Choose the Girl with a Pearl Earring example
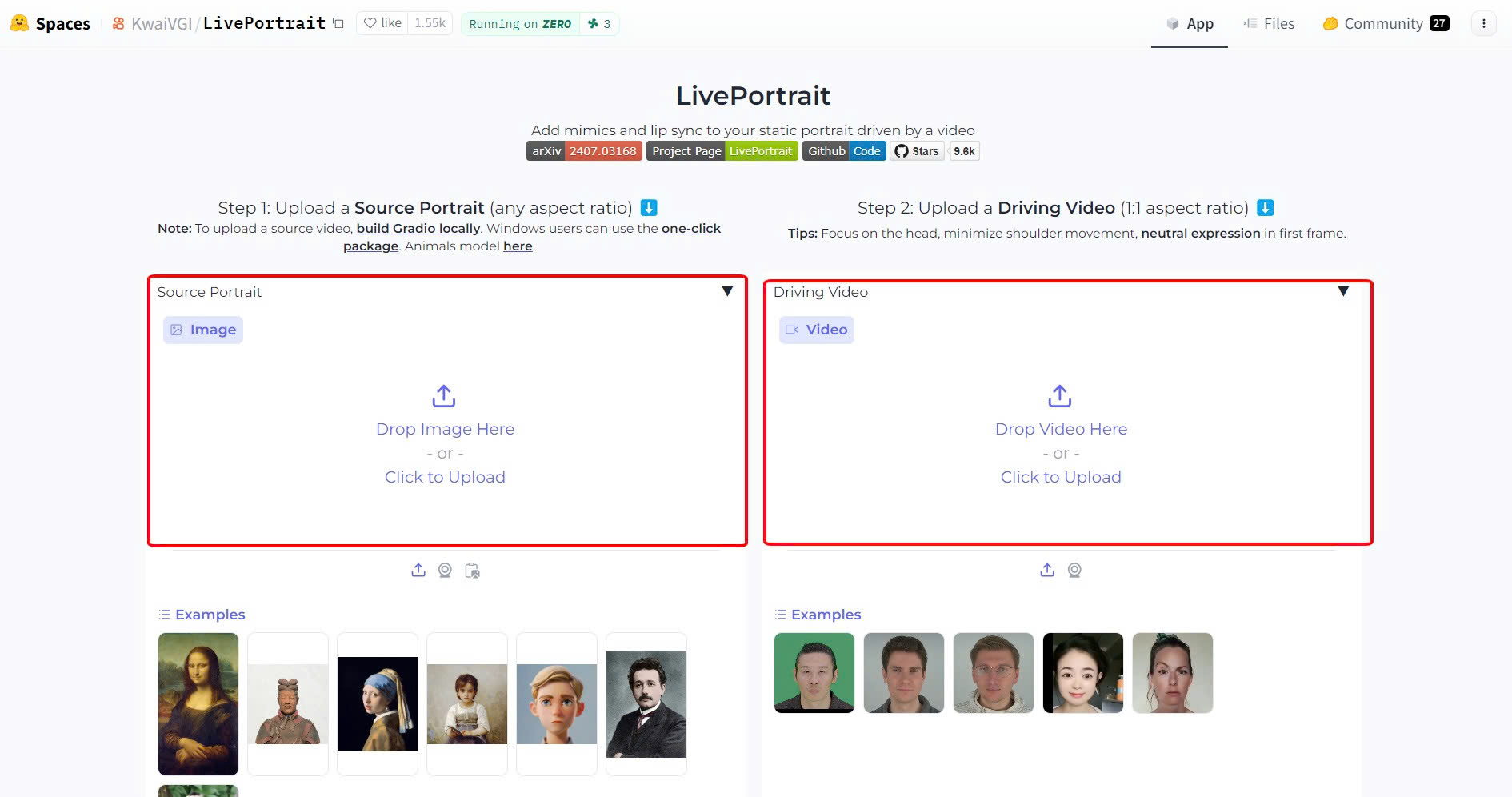 coord(378,704)
